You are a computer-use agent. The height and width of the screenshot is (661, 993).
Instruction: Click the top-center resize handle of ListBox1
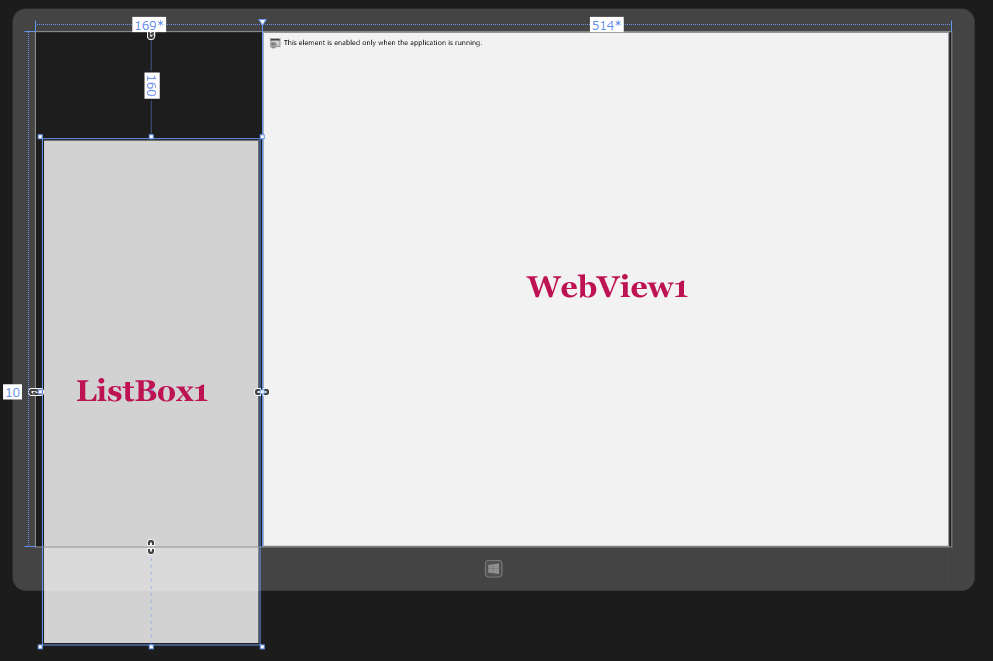(151, 137)
